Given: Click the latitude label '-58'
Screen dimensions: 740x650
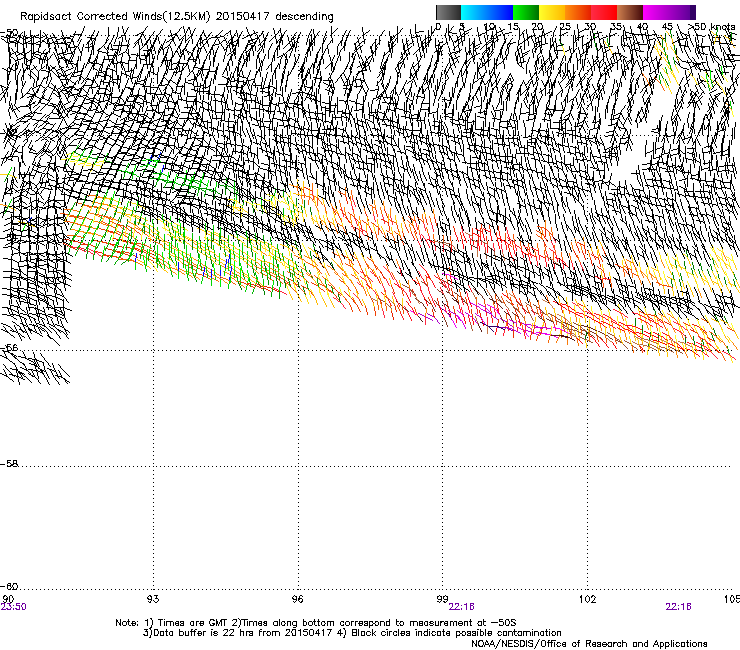Looking at the screenshot, I should [9, 464].
